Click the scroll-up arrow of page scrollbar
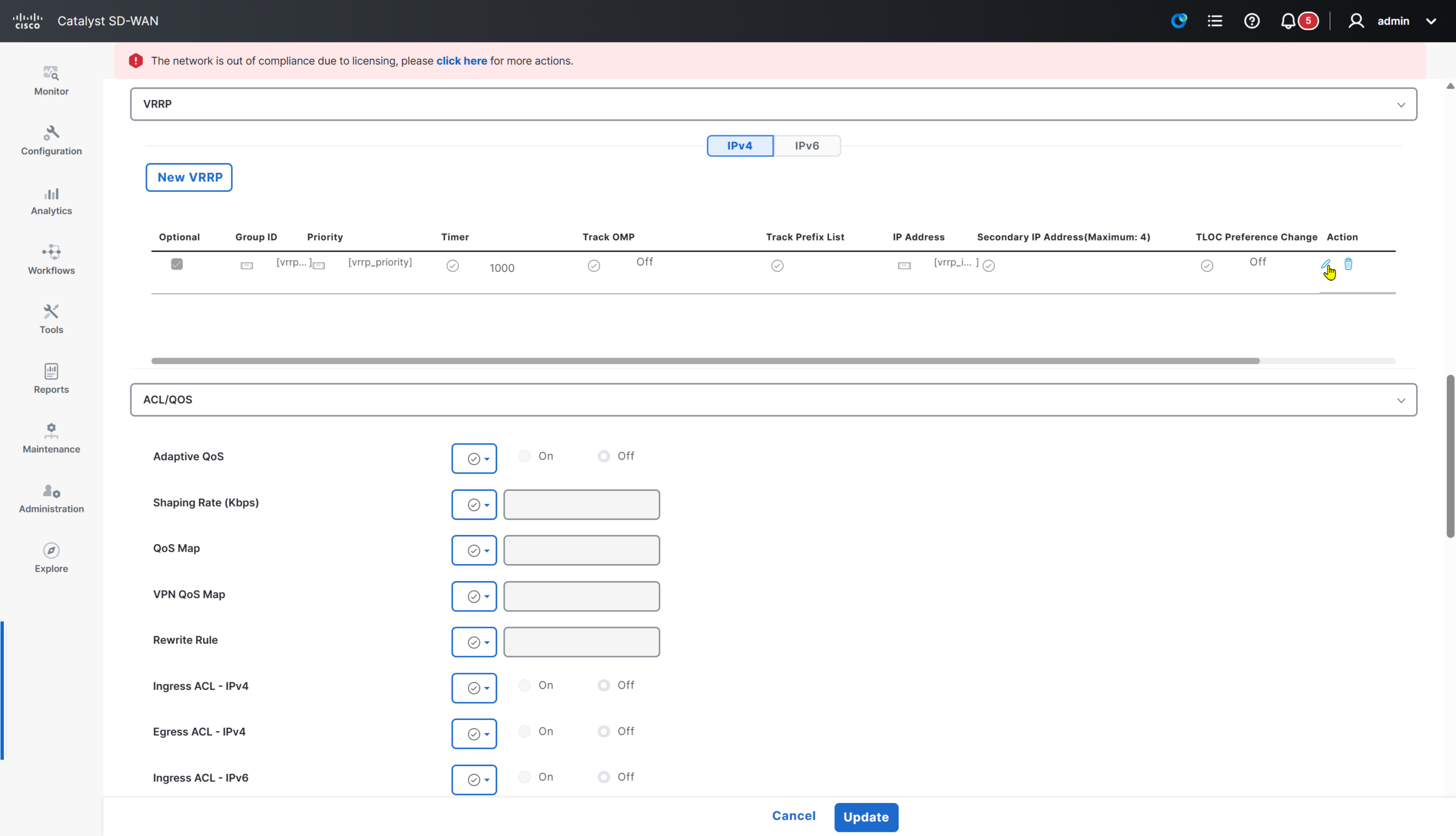The image size is (1456, 836). pos(1450,86)
